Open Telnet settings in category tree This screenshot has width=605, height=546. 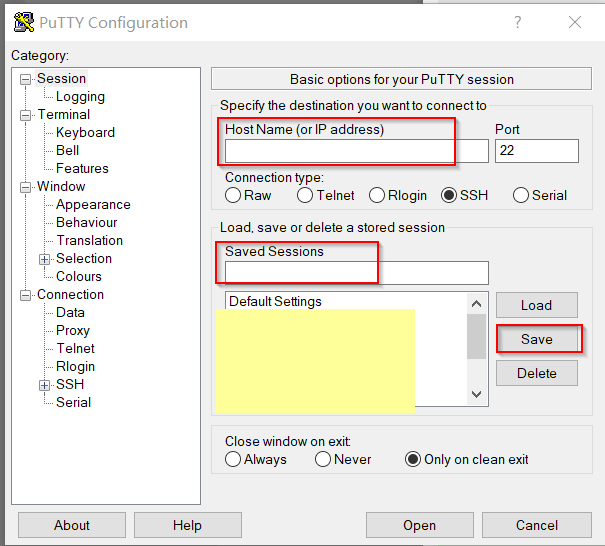pos(76,348)
